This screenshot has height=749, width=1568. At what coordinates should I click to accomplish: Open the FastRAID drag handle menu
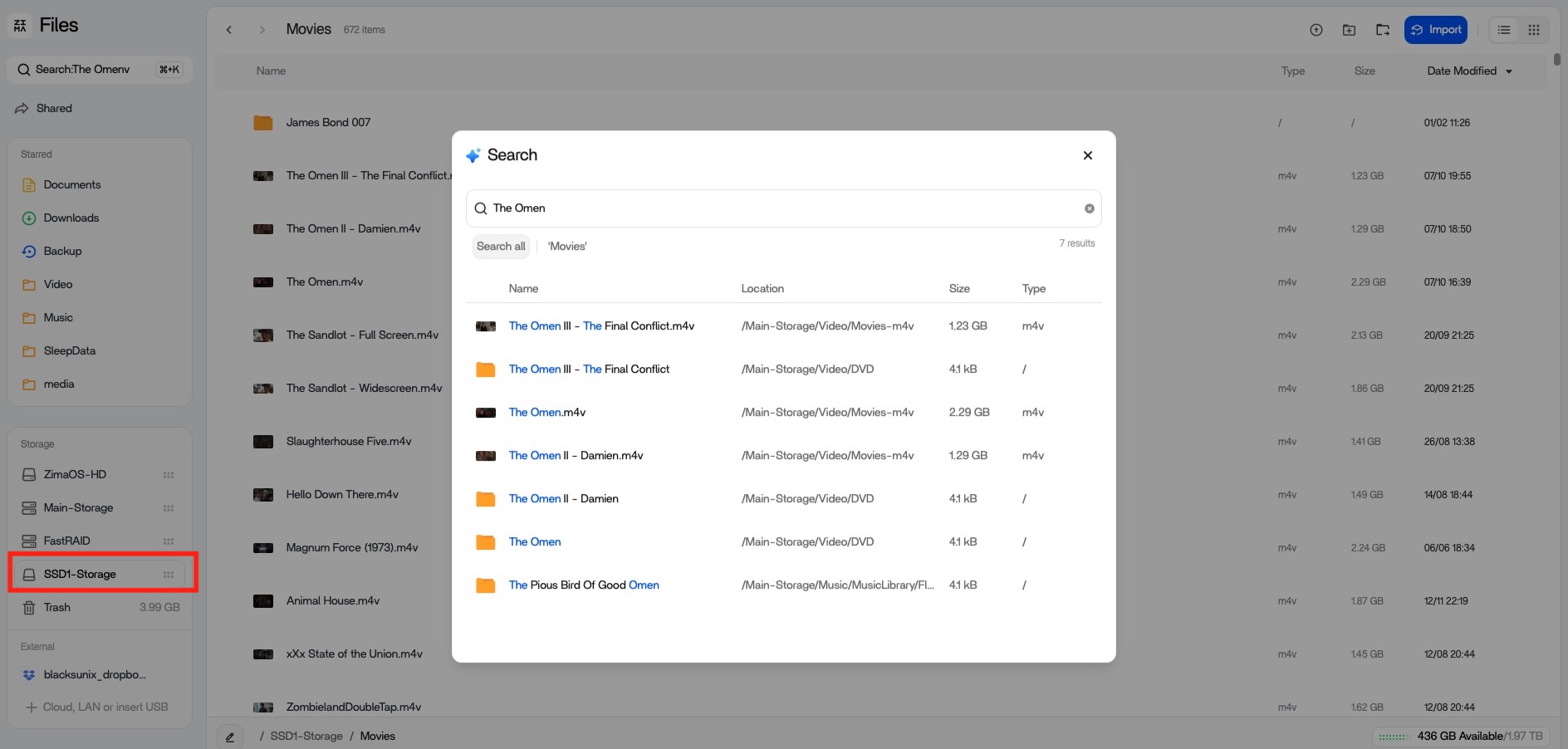pos(169,541)
